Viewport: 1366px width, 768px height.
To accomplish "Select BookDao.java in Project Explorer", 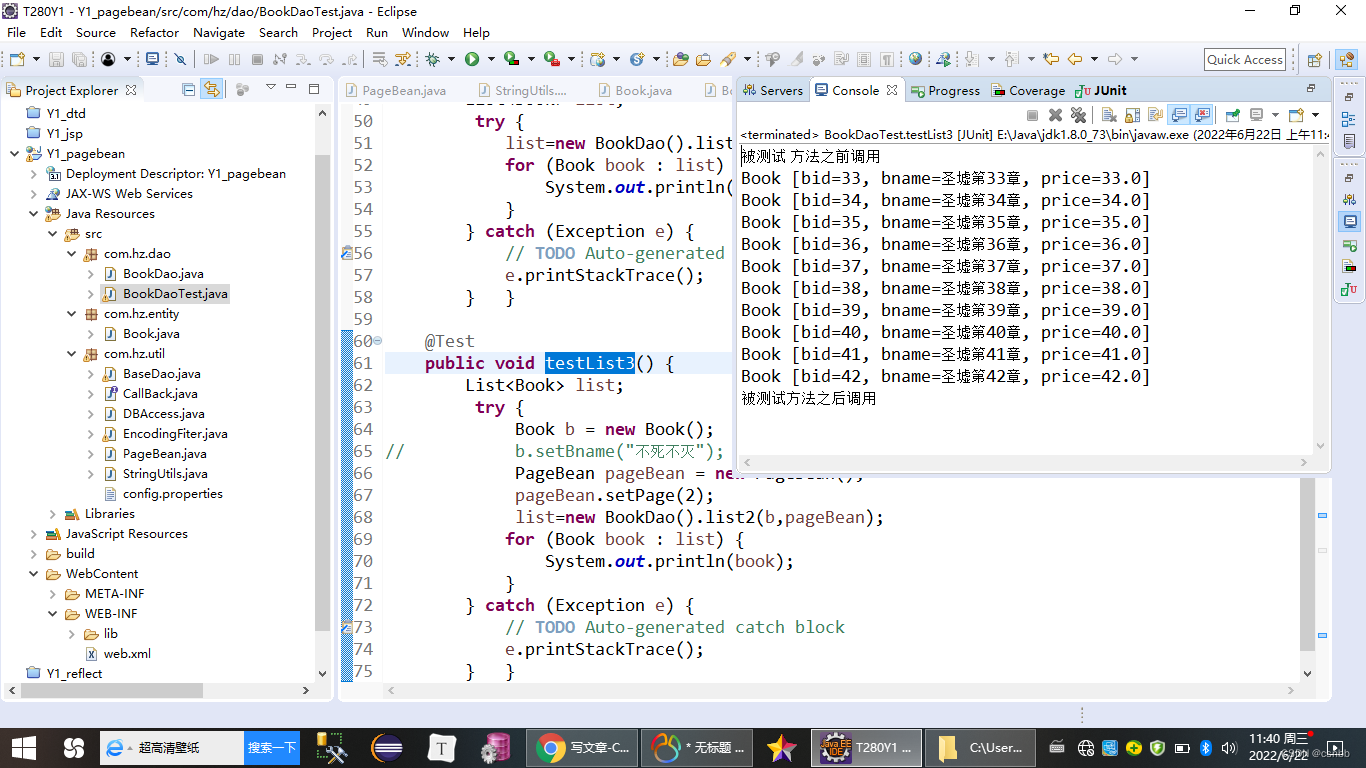I will point(163,274).
